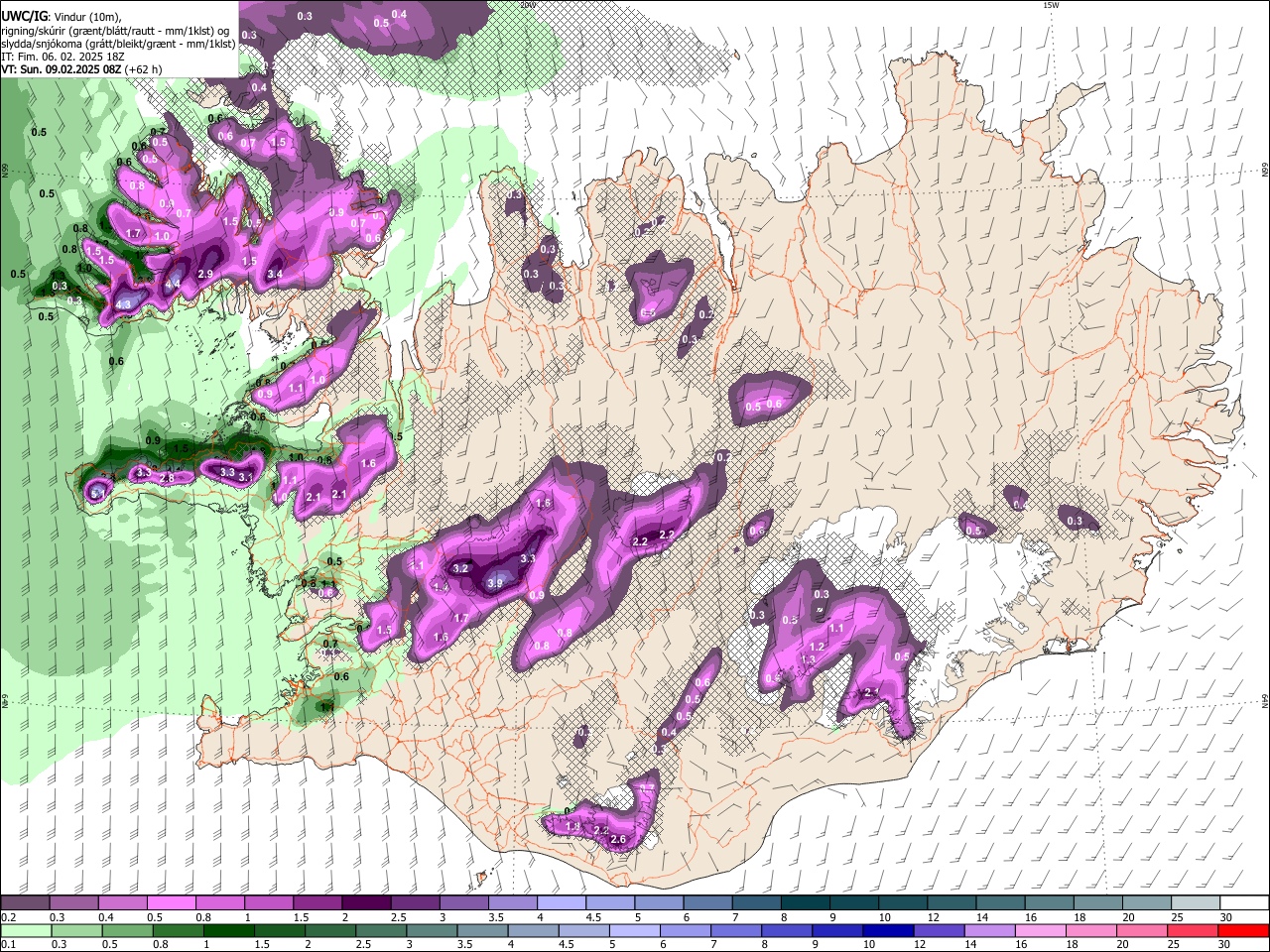Viewport: 1270px width, 952px height.
Task: Click the '(+62 h)' forecast offset text
Action: click(144, 69)
